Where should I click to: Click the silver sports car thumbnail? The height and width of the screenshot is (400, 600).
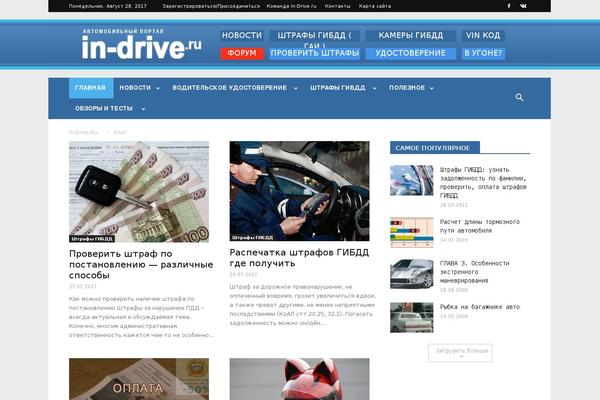click(x=412, y=274)
